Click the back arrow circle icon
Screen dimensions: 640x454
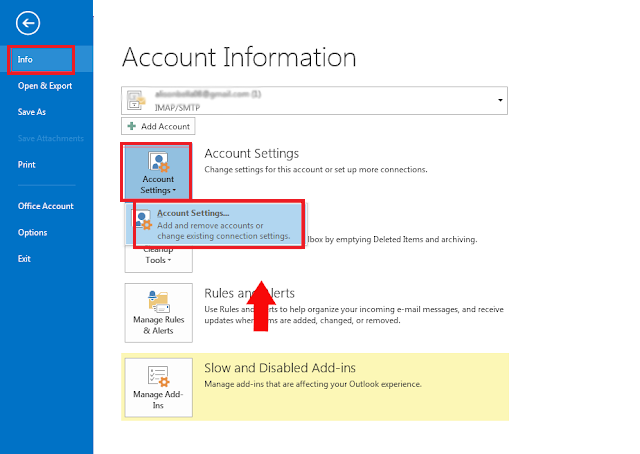point(28,23)
